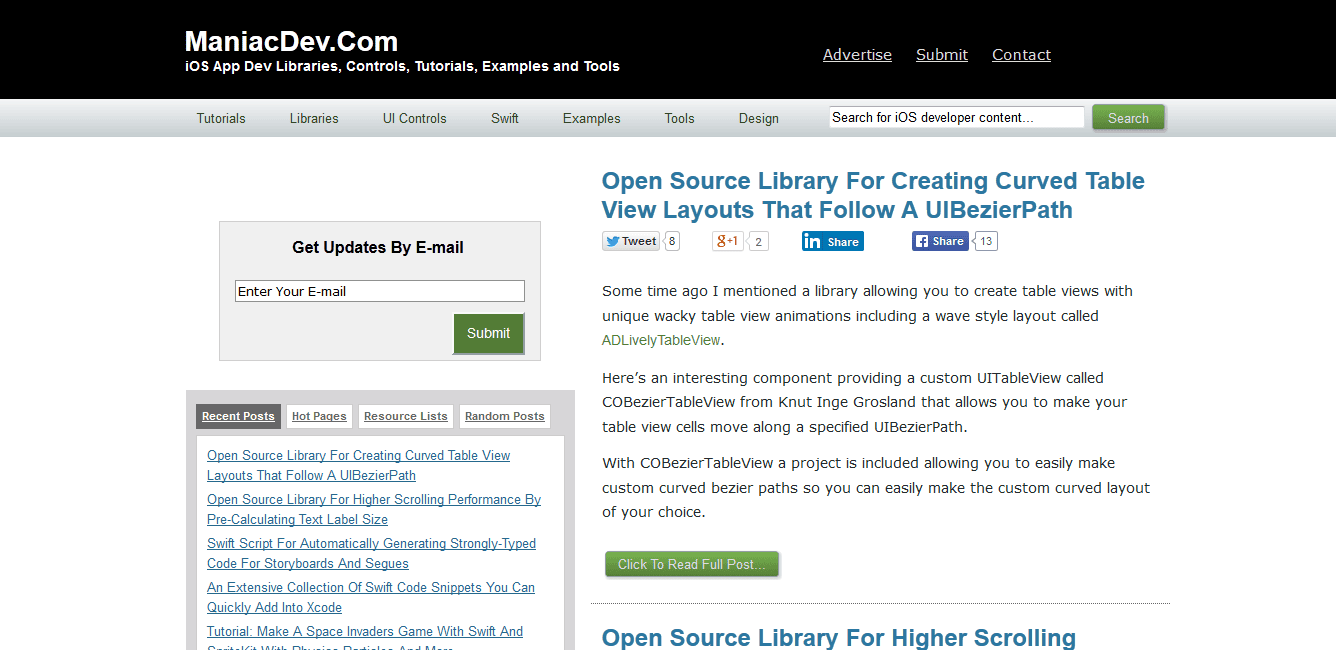
Task: Click the Enter Your E-mail field
Action: [x=380, y=291]
